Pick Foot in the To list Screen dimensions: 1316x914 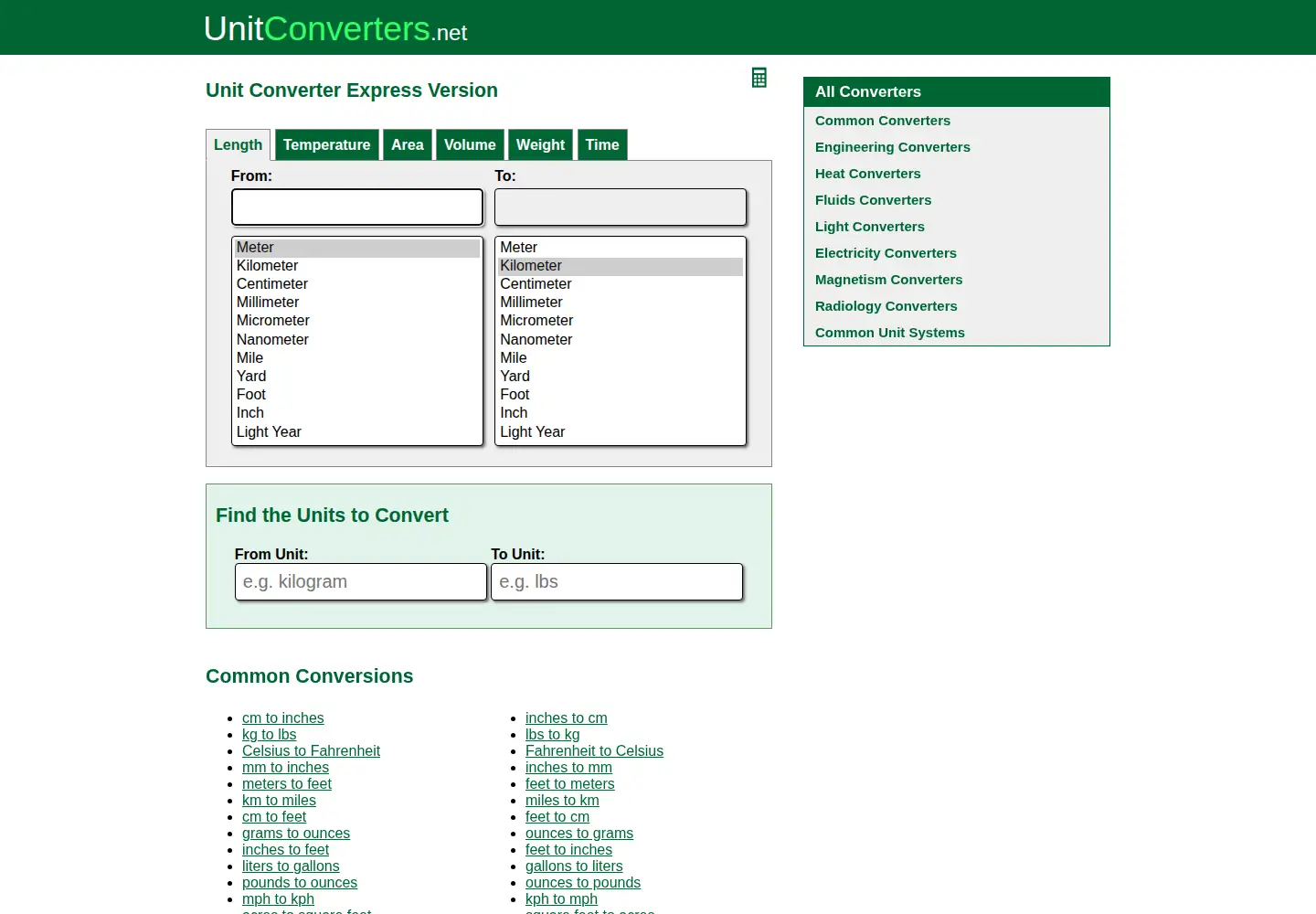(621, 395)
